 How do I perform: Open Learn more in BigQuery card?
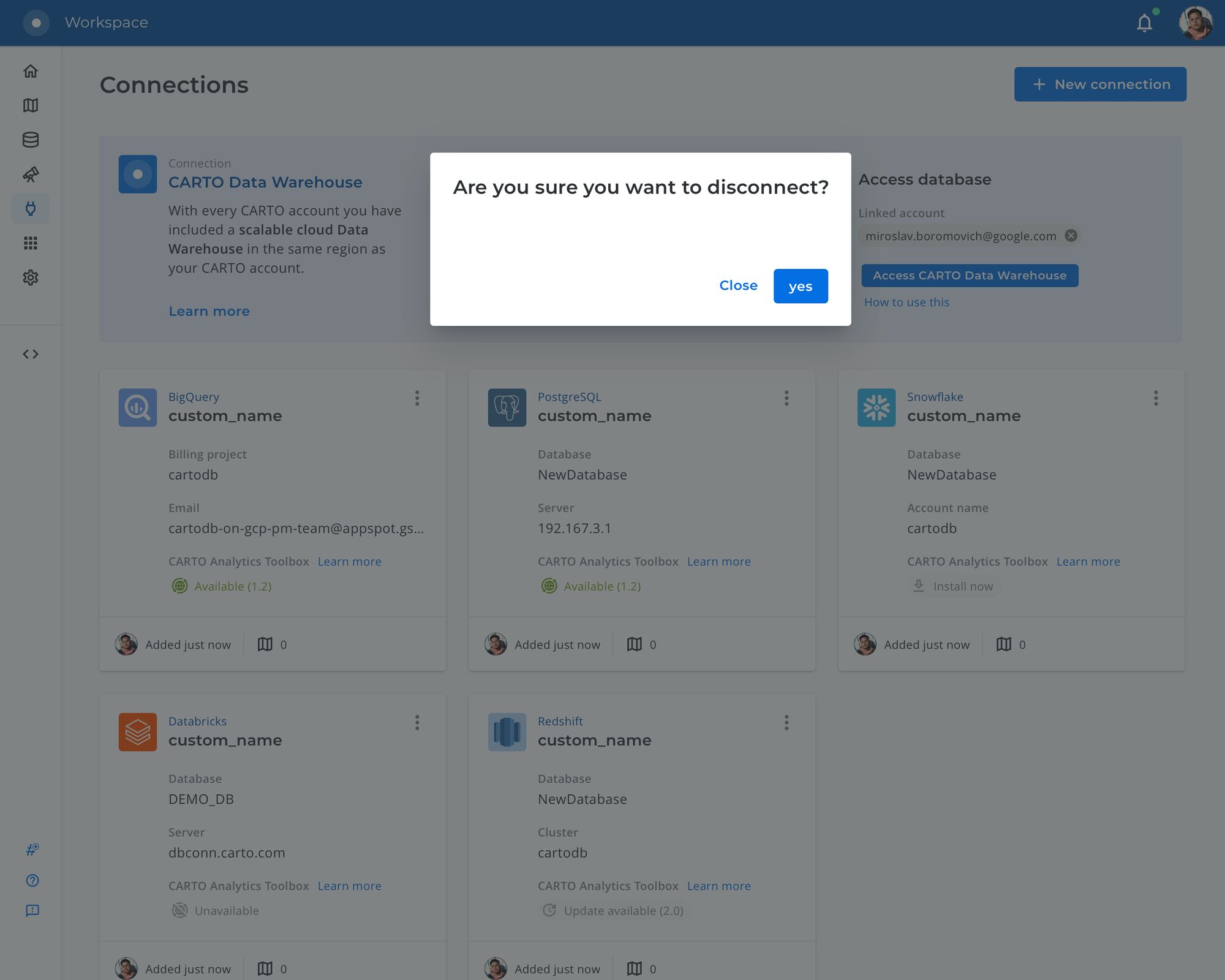tap(349, 562)
